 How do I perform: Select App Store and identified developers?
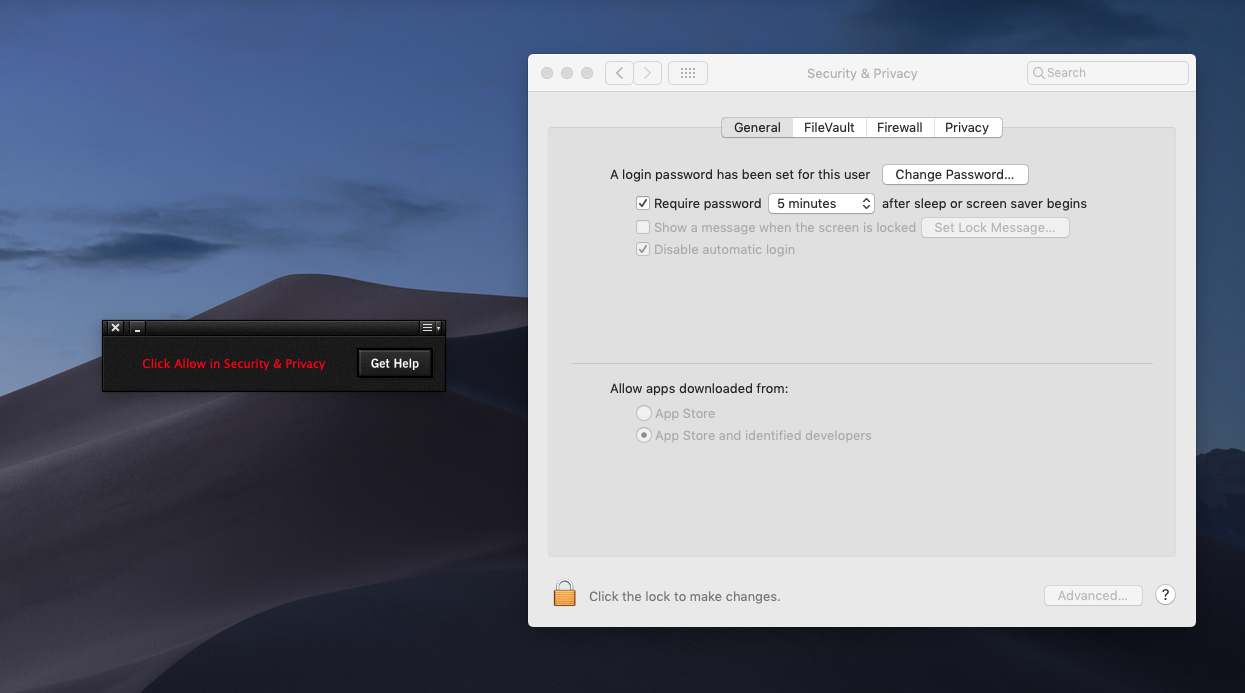click(x=644, y=435)
